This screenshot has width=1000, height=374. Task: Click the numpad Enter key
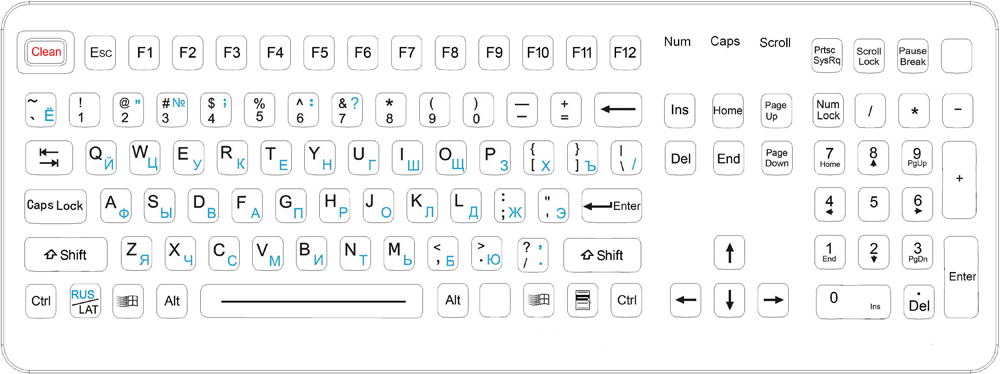point(961,277)
